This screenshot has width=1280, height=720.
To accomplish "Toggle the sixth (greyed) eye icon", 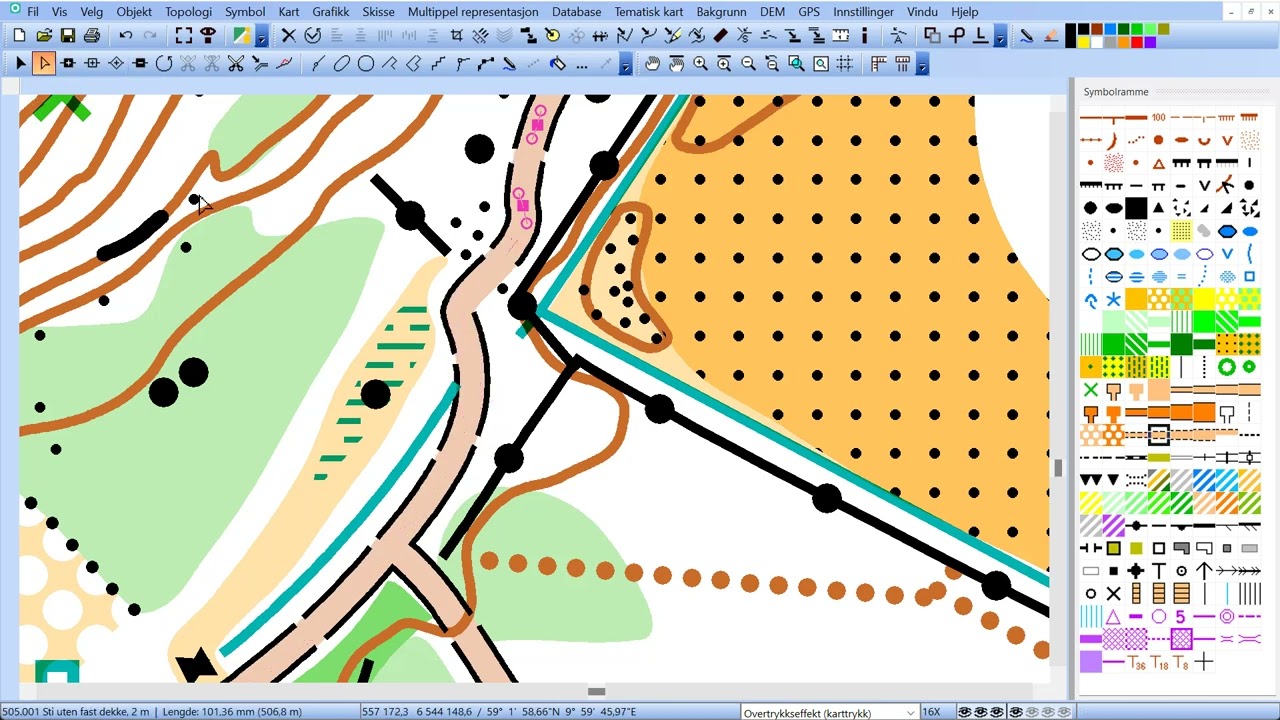I will [x=1048, y=712].
